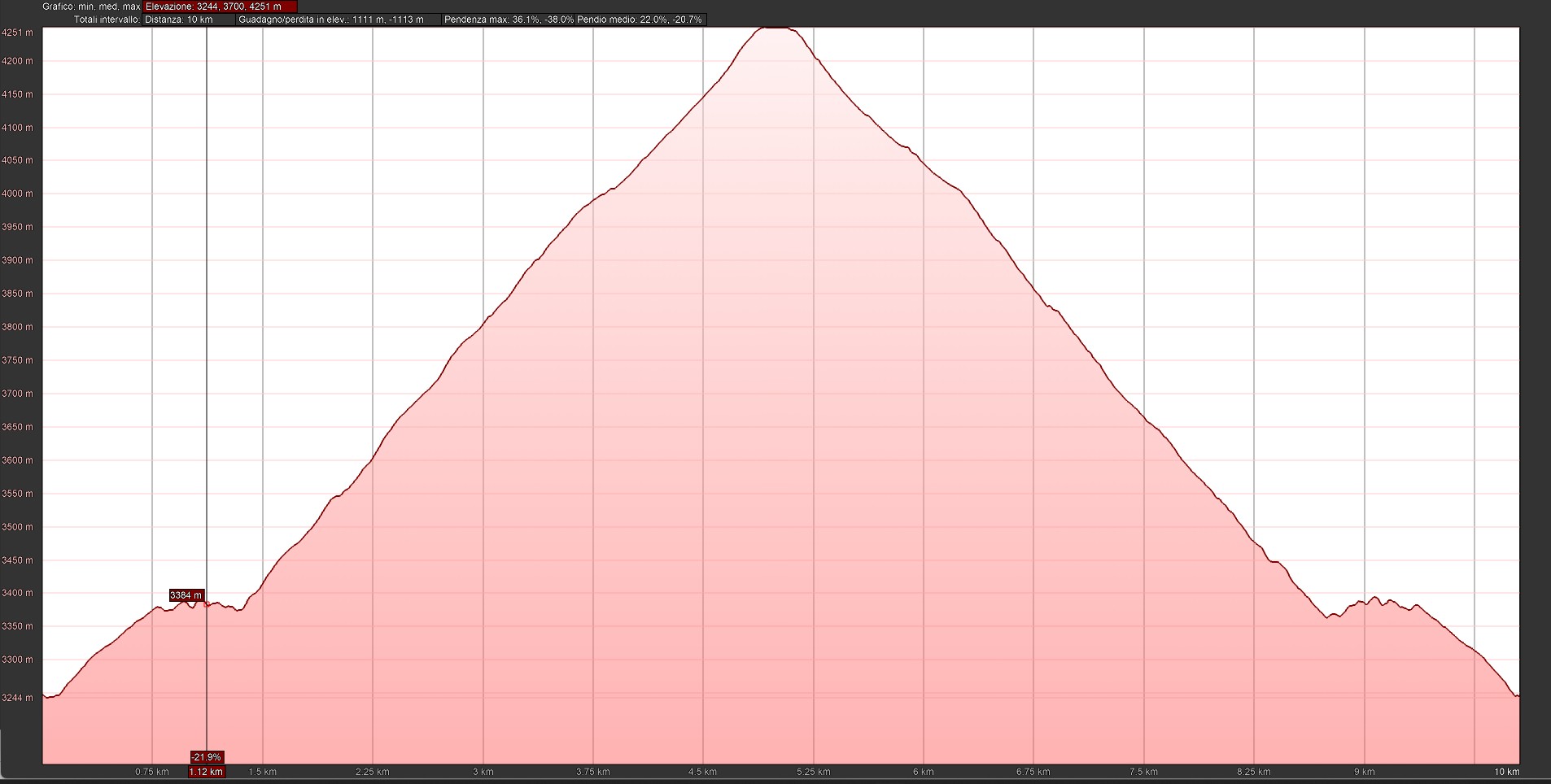The height and width of the screenshot is (784, 1551).
Task: Click the 5.25 km axis label
Action: 814,772
